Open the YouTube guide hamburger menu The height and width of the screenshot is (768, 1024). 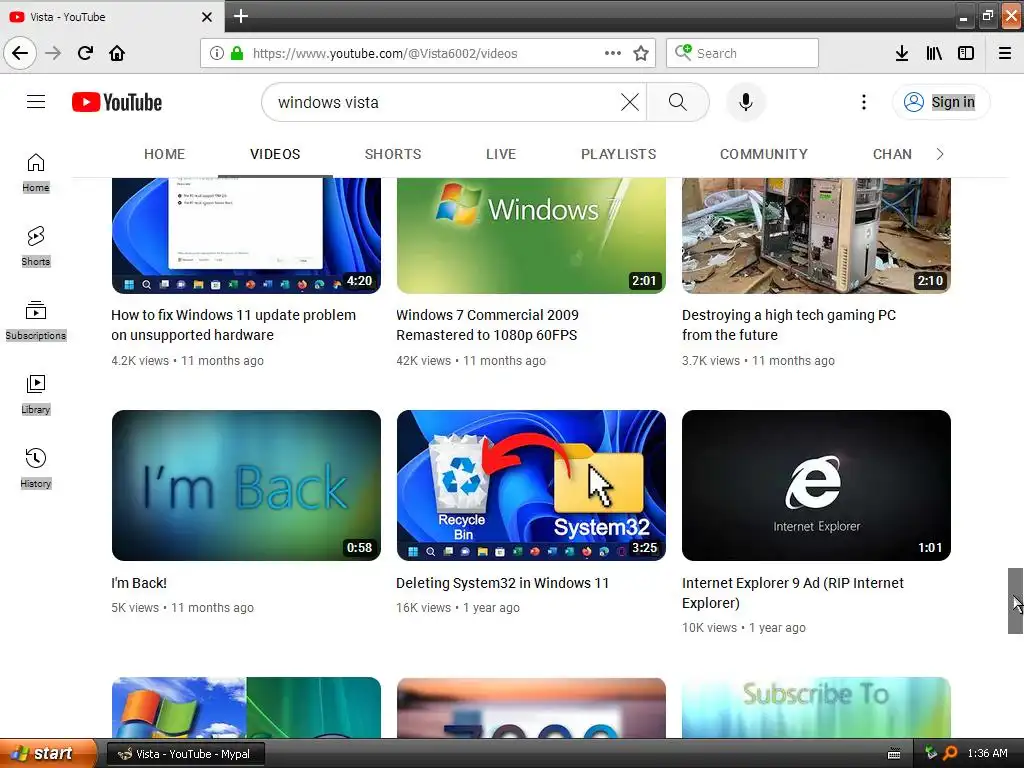pos(36,102)
